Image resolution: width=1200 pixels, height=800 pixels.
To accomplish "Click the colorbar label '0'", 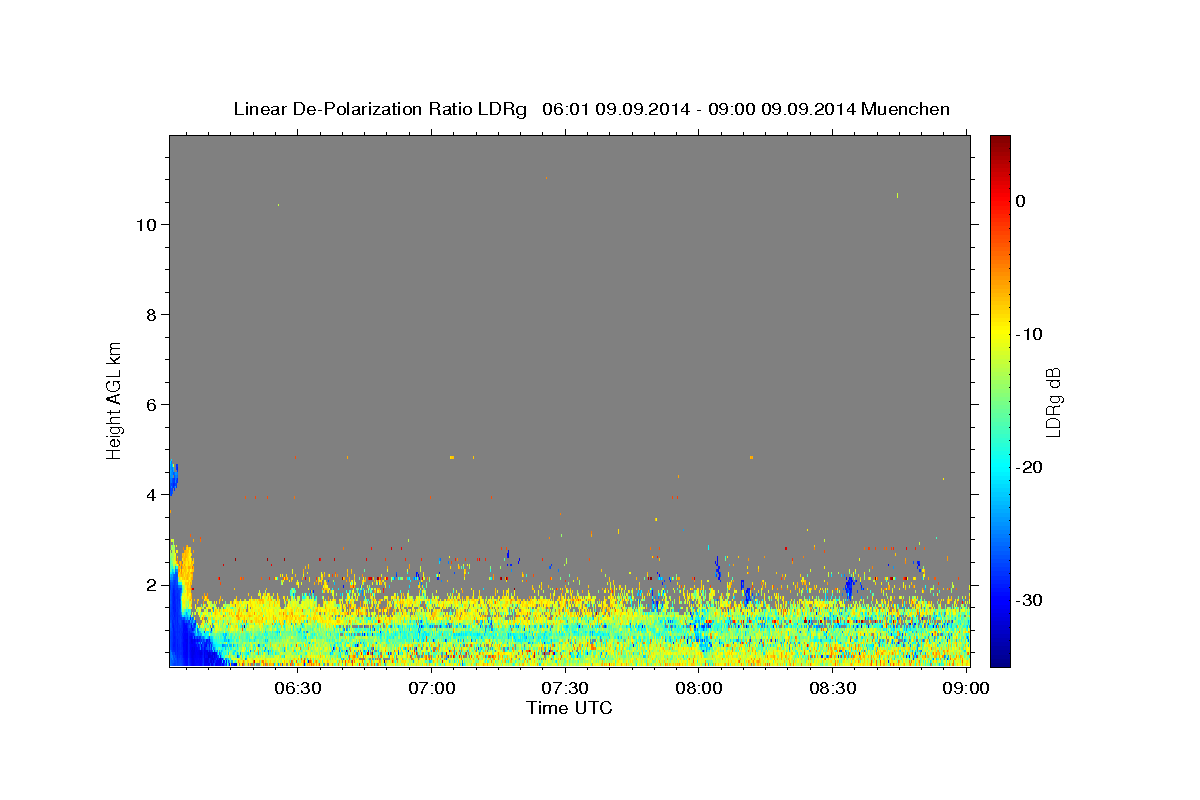I will pos(1021,201).
